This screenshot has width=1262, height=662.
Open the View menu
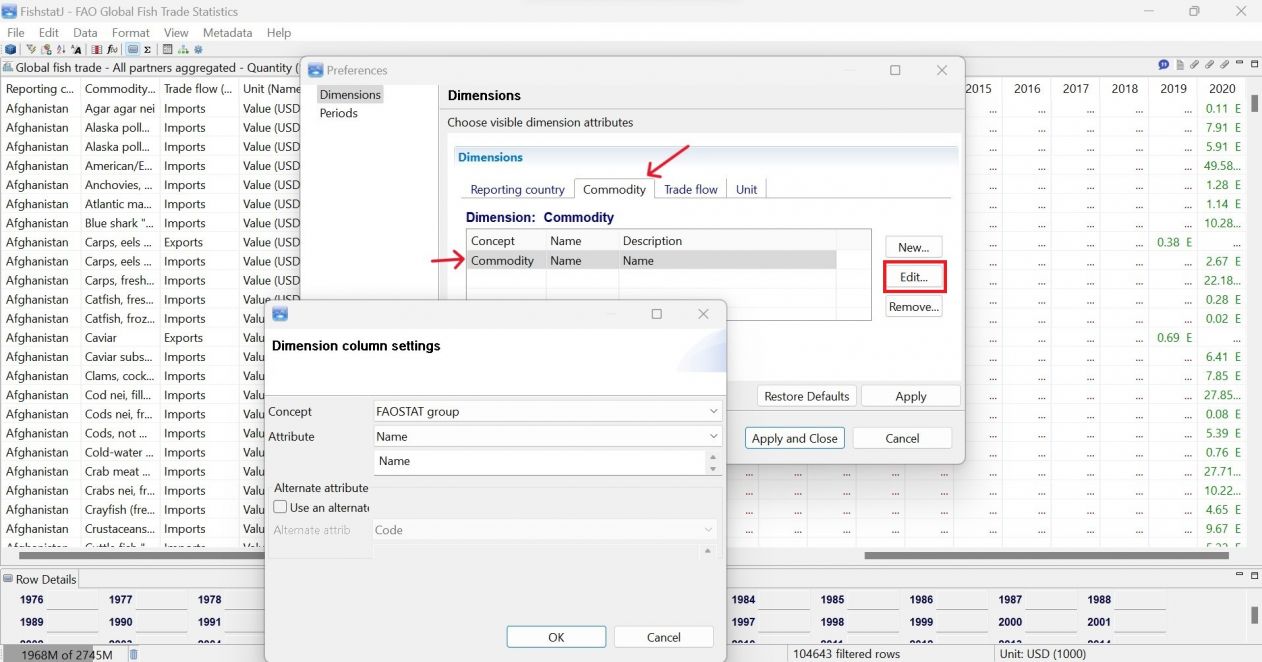tap(176, 32)
